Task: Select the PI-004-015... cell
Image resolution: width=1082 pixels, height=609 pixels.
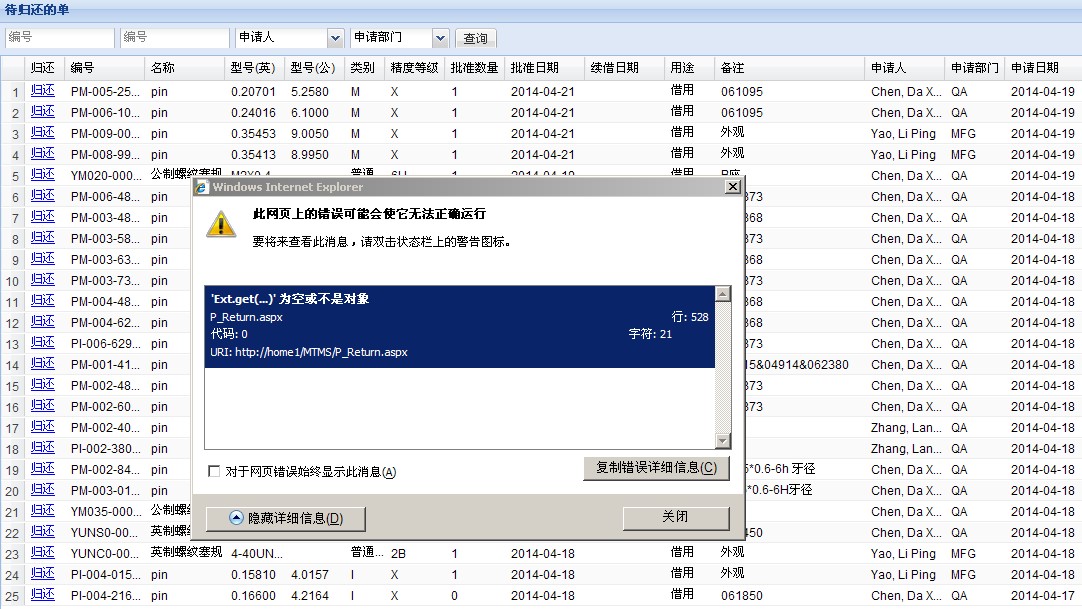Action: [x=105, y=575]
